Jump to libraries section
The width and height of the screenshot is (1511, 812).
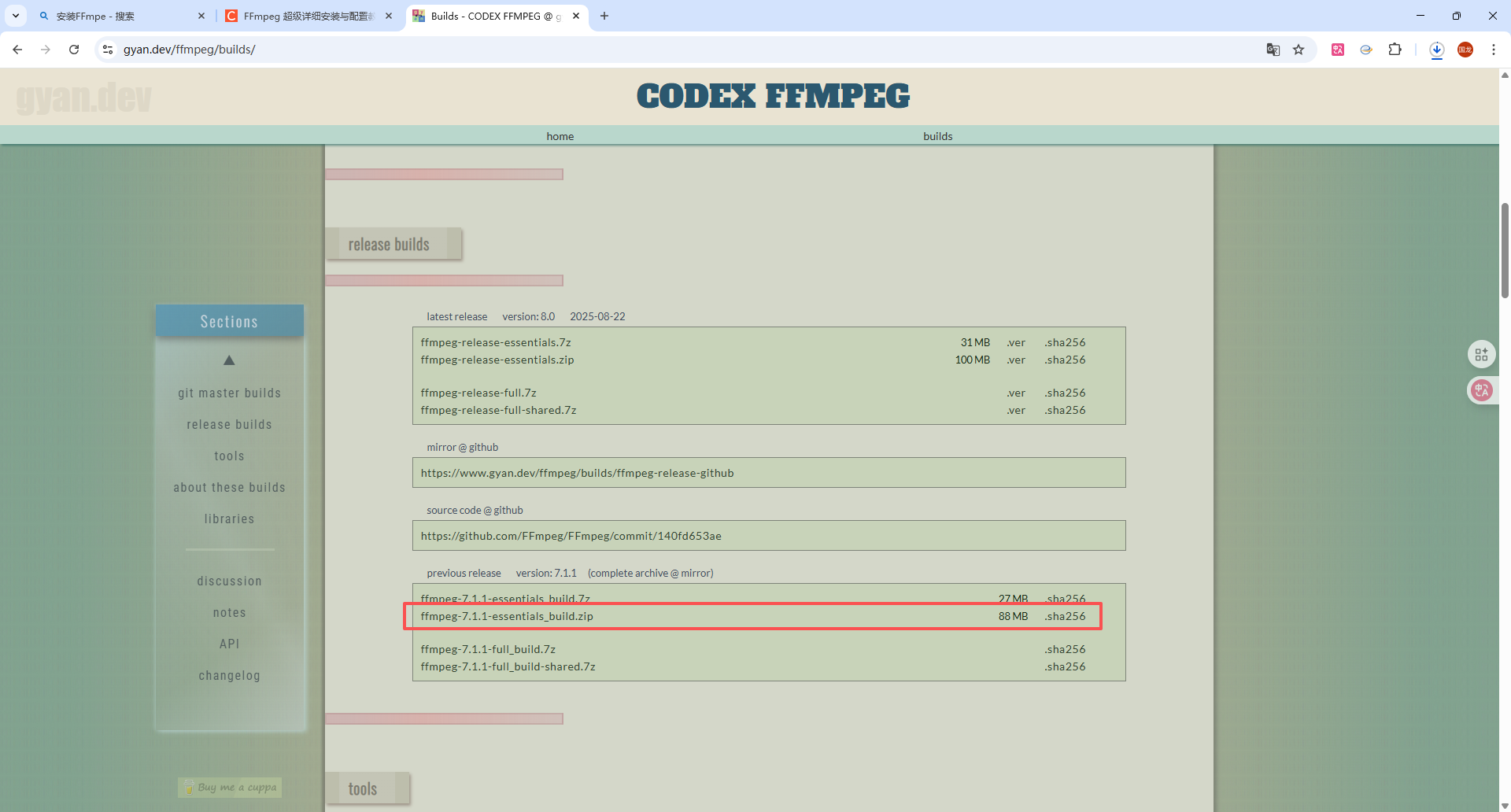click(229, 519)
